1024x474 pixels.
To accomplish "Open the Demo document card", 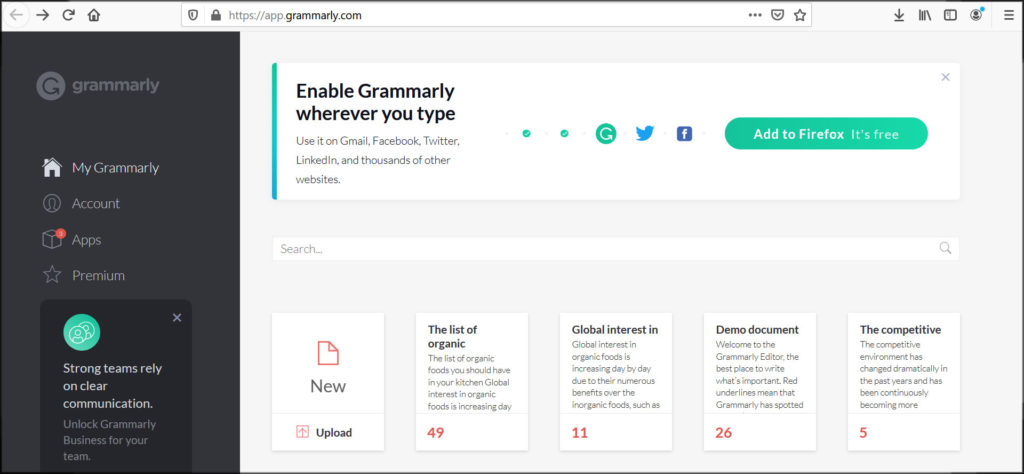I will pyautogui.click(x=760, y=382).
